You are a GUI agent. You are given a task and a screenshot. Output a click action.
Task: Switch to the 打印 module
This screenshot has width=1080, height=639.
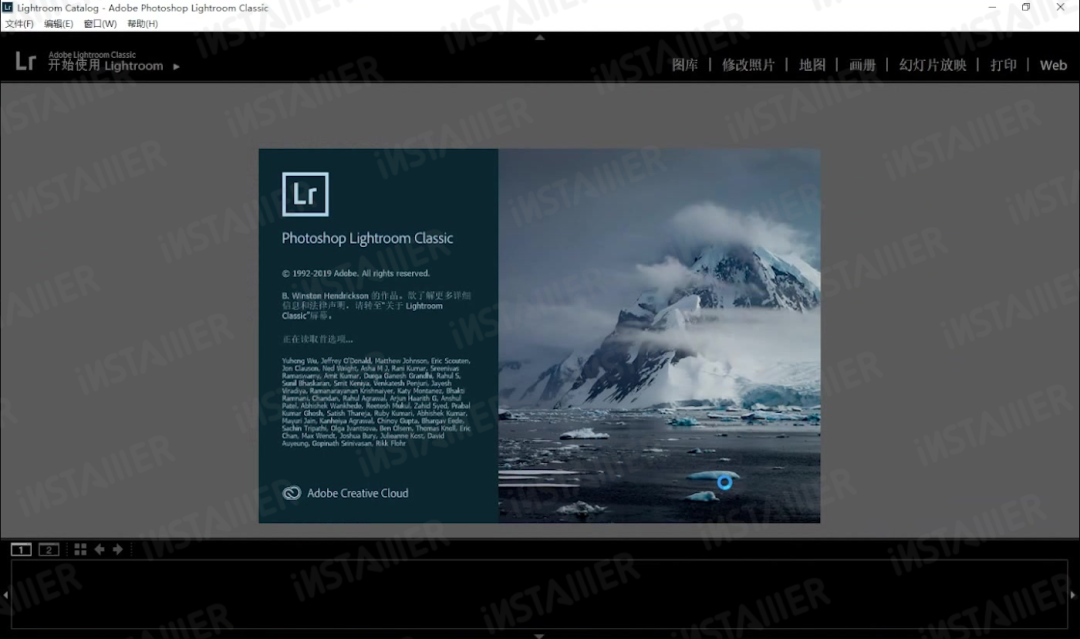(x=1003, y=65)
